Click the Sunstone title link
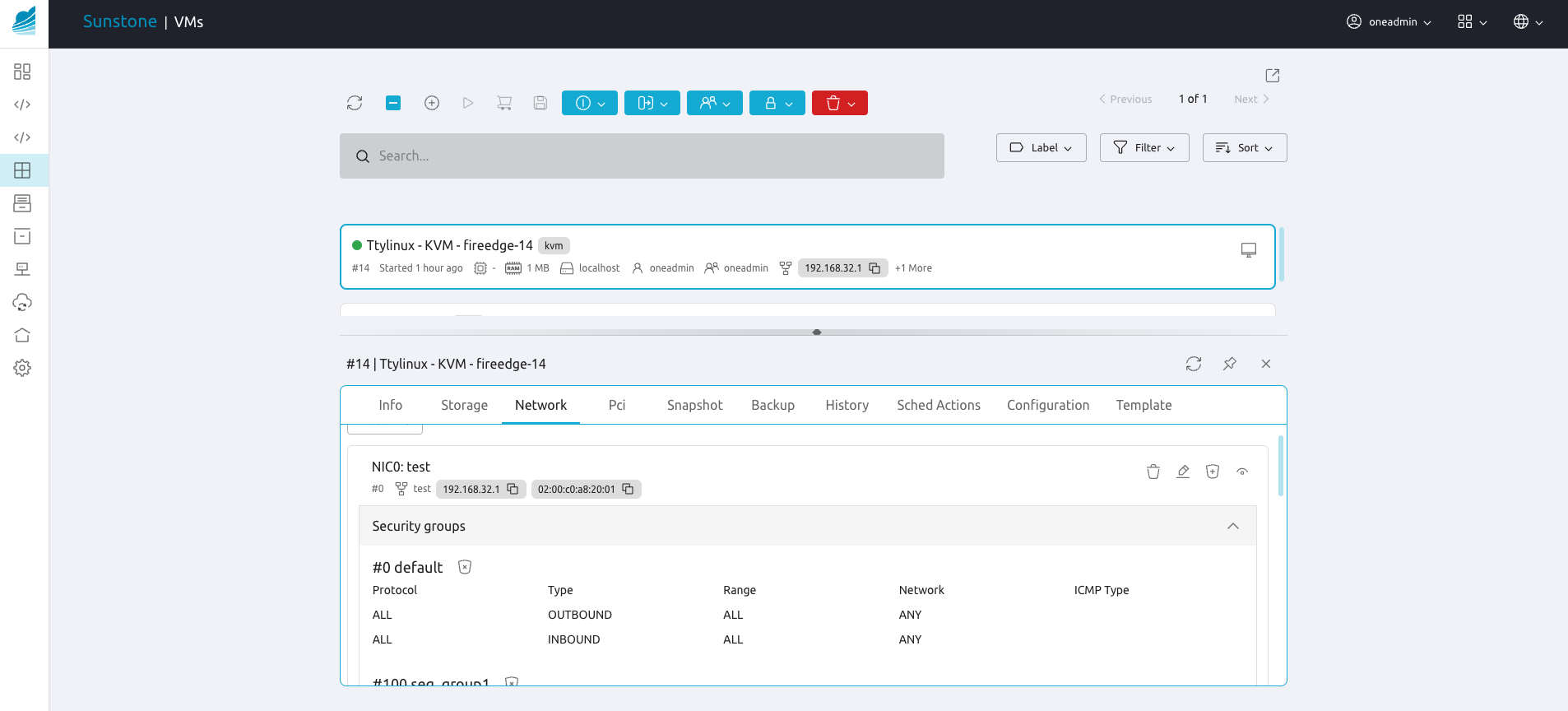 [120, 22]
